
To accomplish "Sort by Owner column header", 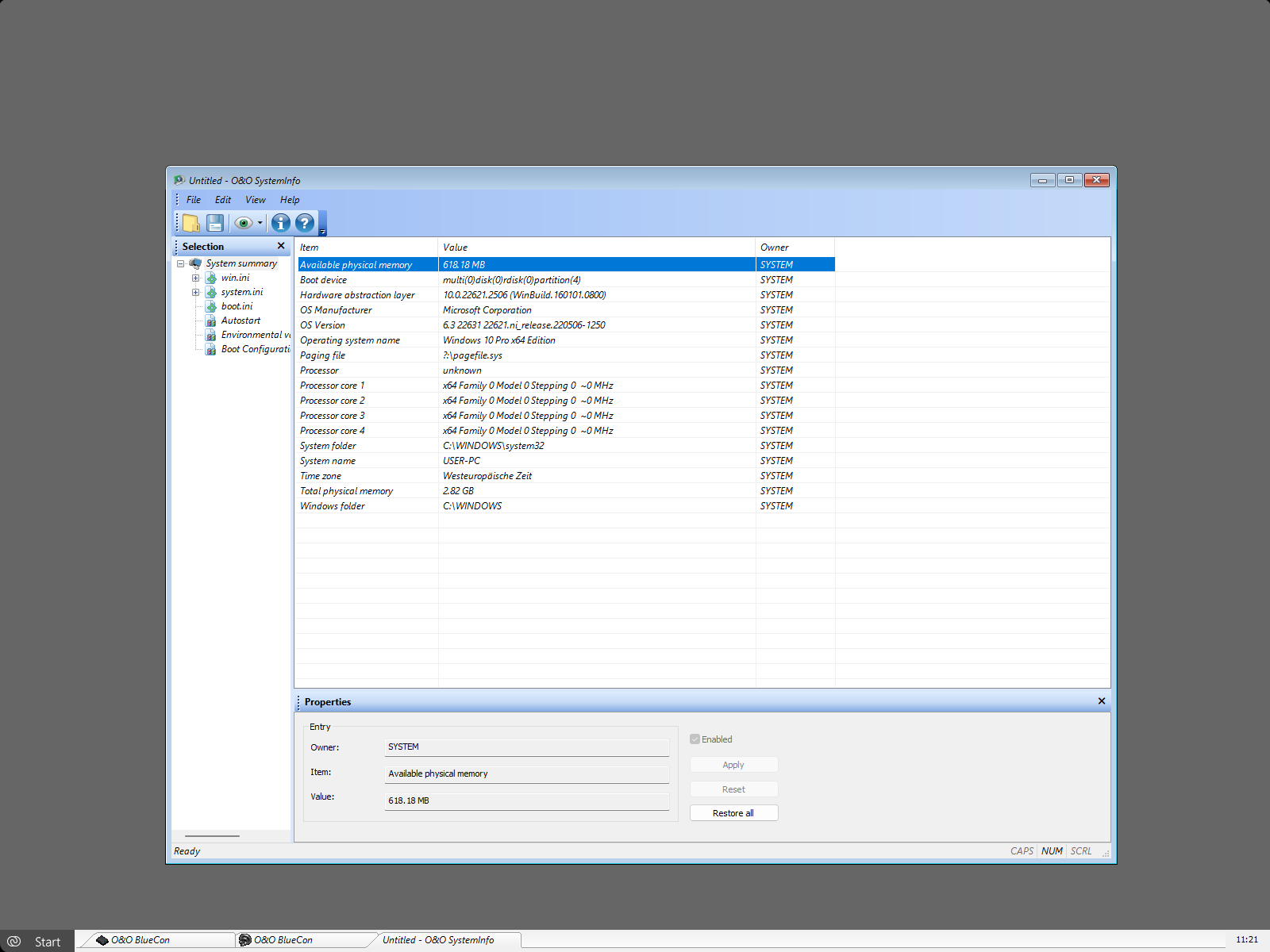I will point(795,248).
